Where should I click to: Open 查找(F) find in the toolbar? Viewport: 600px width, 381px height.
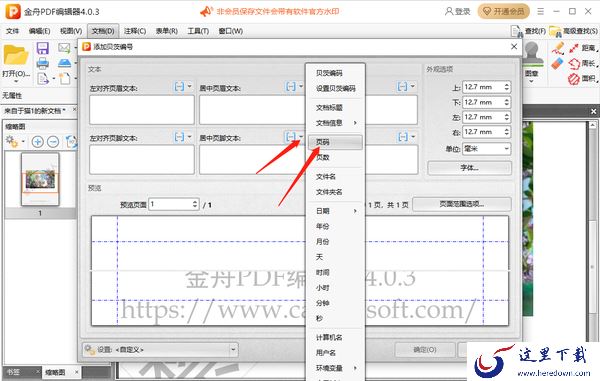pos(528,31)
